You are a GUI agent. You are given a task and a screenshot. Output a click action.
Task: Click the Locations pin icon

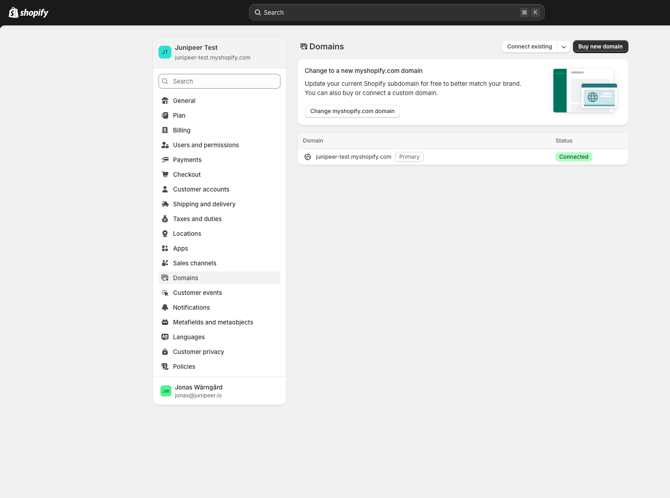click(x=165, y=234)
